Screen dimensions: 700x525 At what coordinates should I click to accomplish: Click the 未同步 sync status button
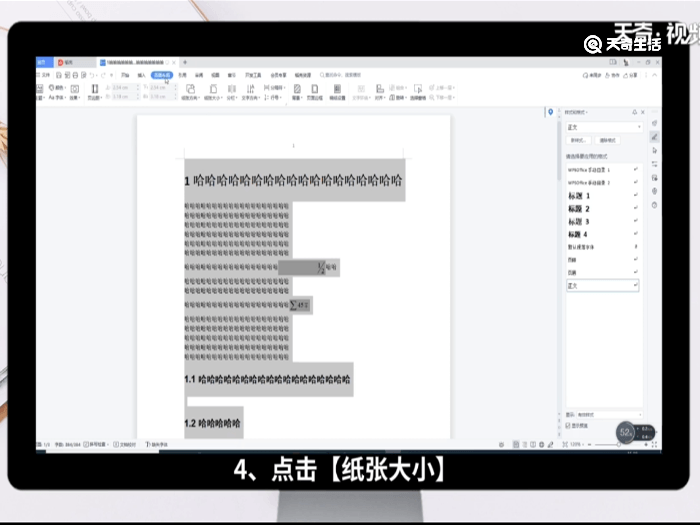tap(592, 75)
